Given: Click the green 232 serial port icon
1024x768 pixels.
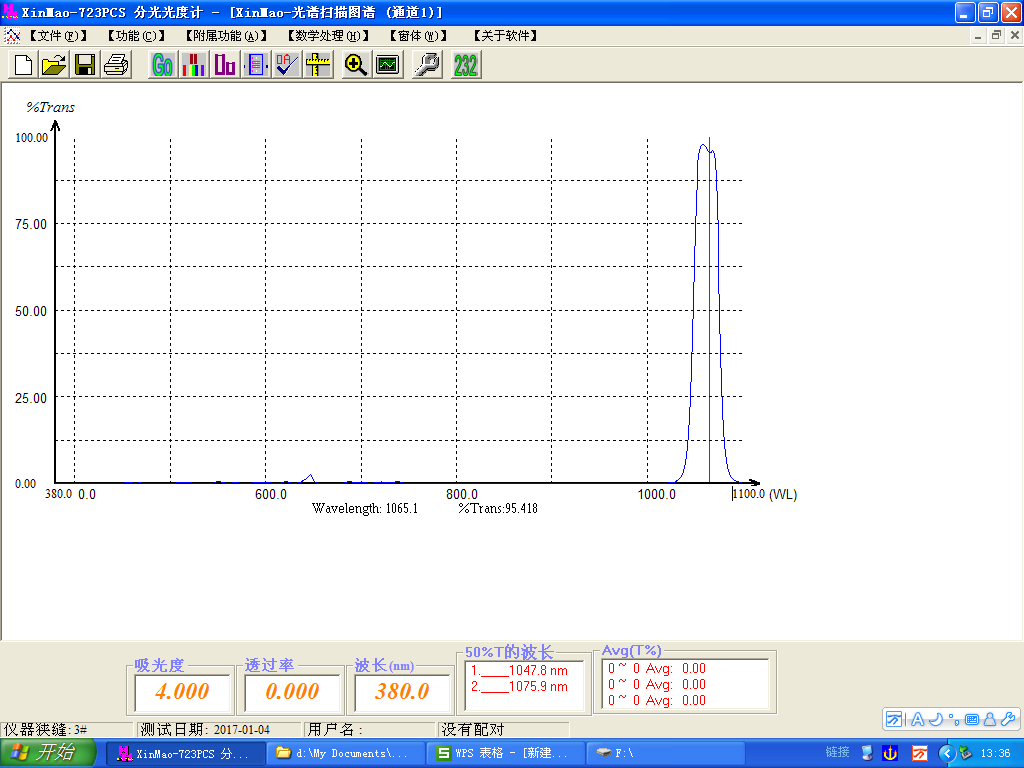Looking at the screenshot, I should pyautogui.click(x=466, y=65).
